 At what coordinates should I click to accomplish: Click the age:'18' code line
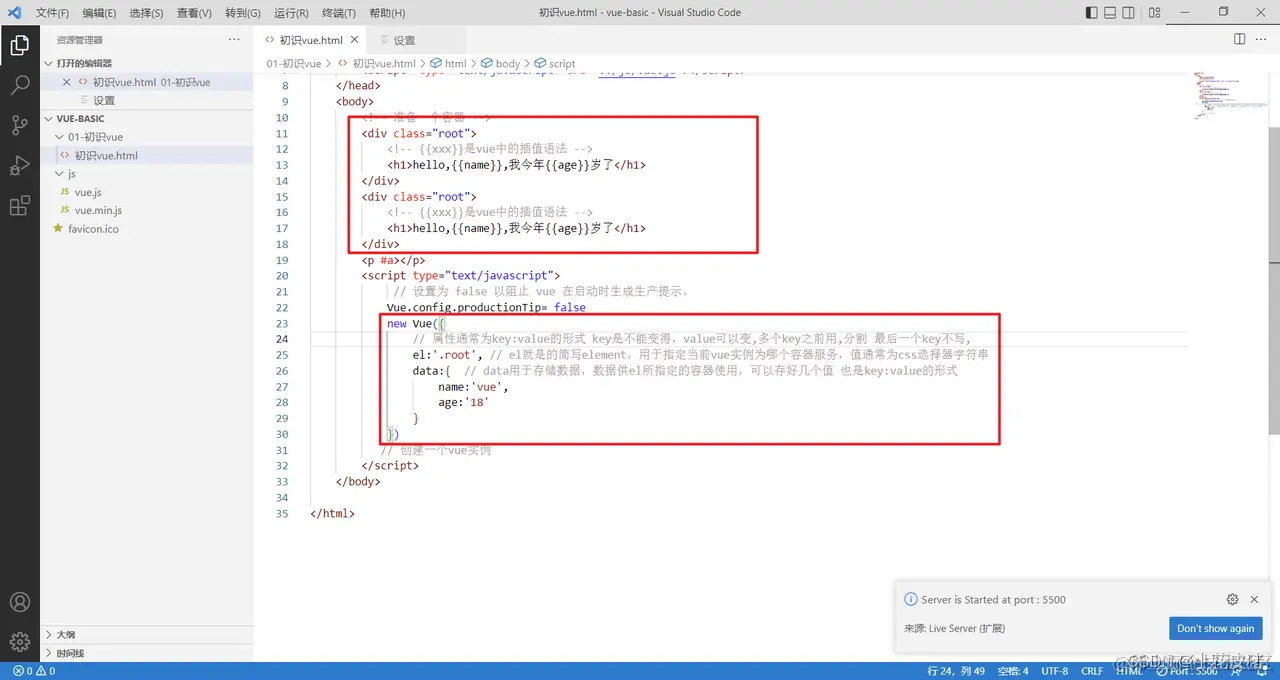(x=464, y=402)
